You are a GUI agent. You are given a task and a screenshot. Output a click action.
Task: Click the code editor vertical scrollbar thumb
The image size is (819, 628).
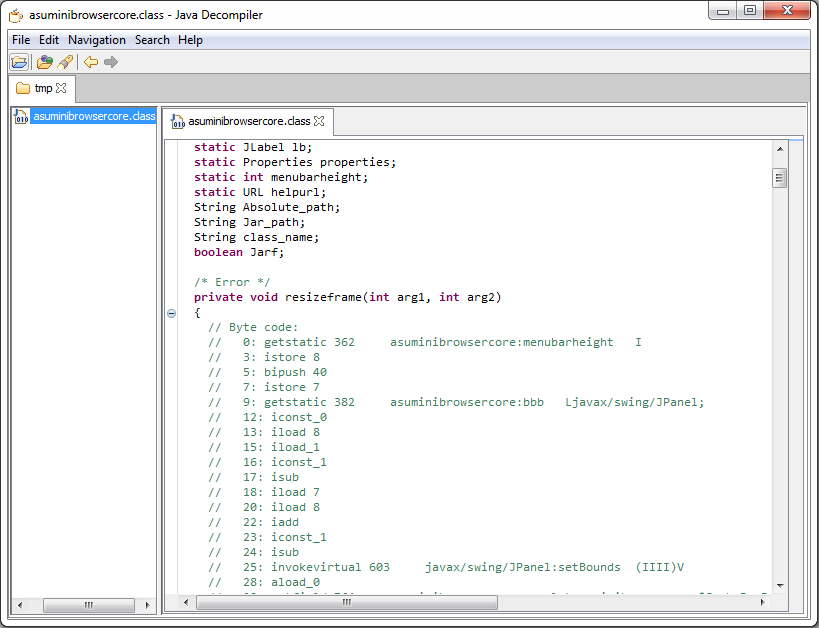click(779, 178)
